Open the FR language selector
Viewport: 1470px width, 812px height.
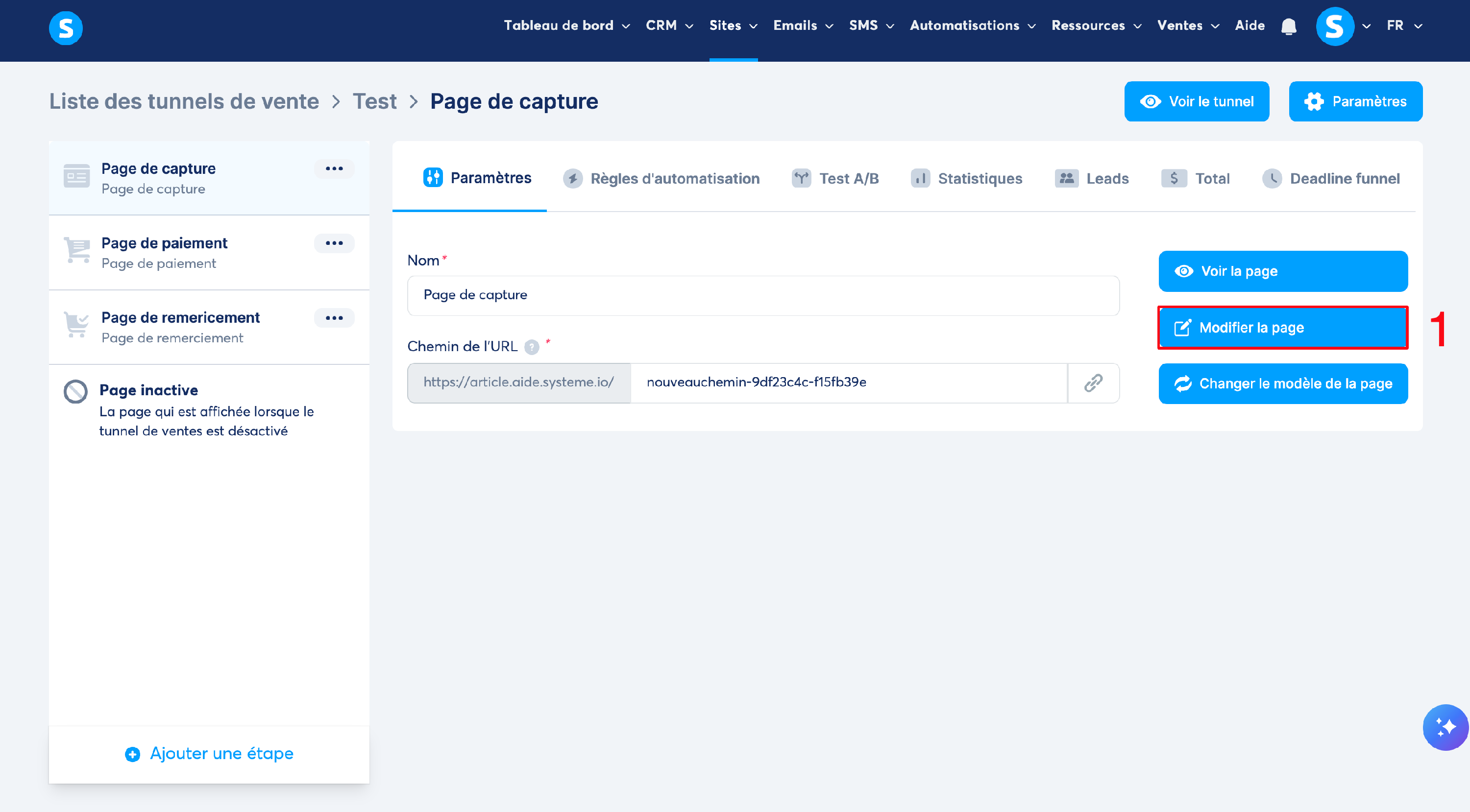tap(1404, 25)
